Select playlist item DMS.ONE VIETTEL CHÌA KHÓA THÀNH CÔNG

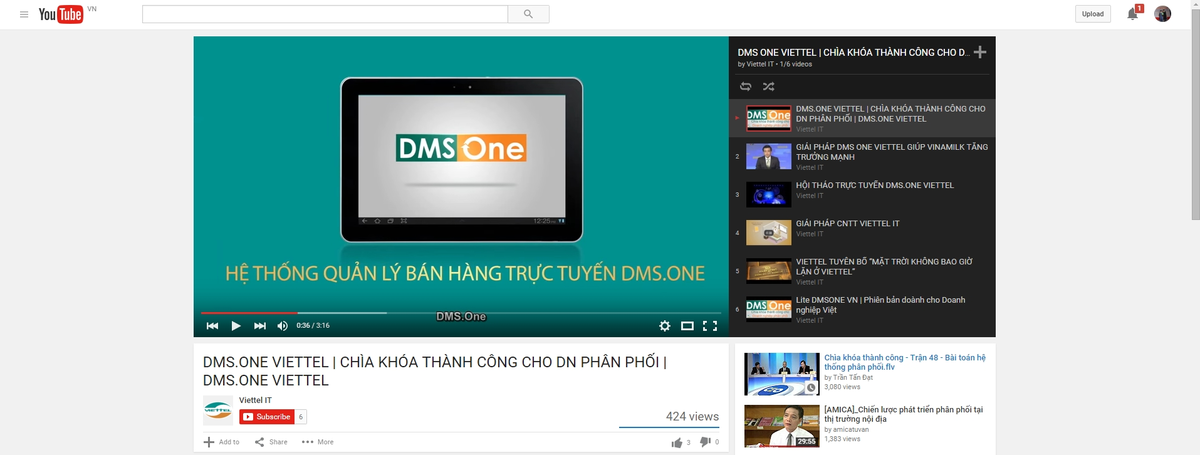tap(863, 118)
